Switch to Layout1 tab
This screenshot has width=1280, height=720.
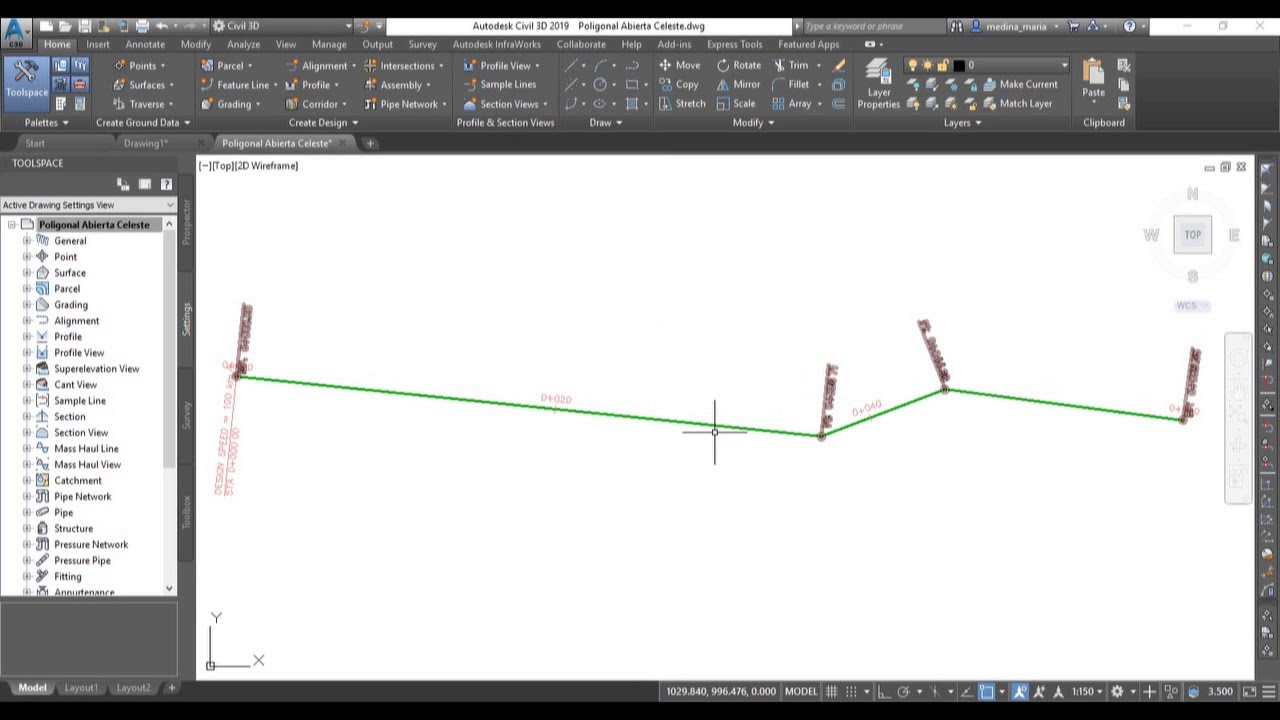[x=81, y=688]
